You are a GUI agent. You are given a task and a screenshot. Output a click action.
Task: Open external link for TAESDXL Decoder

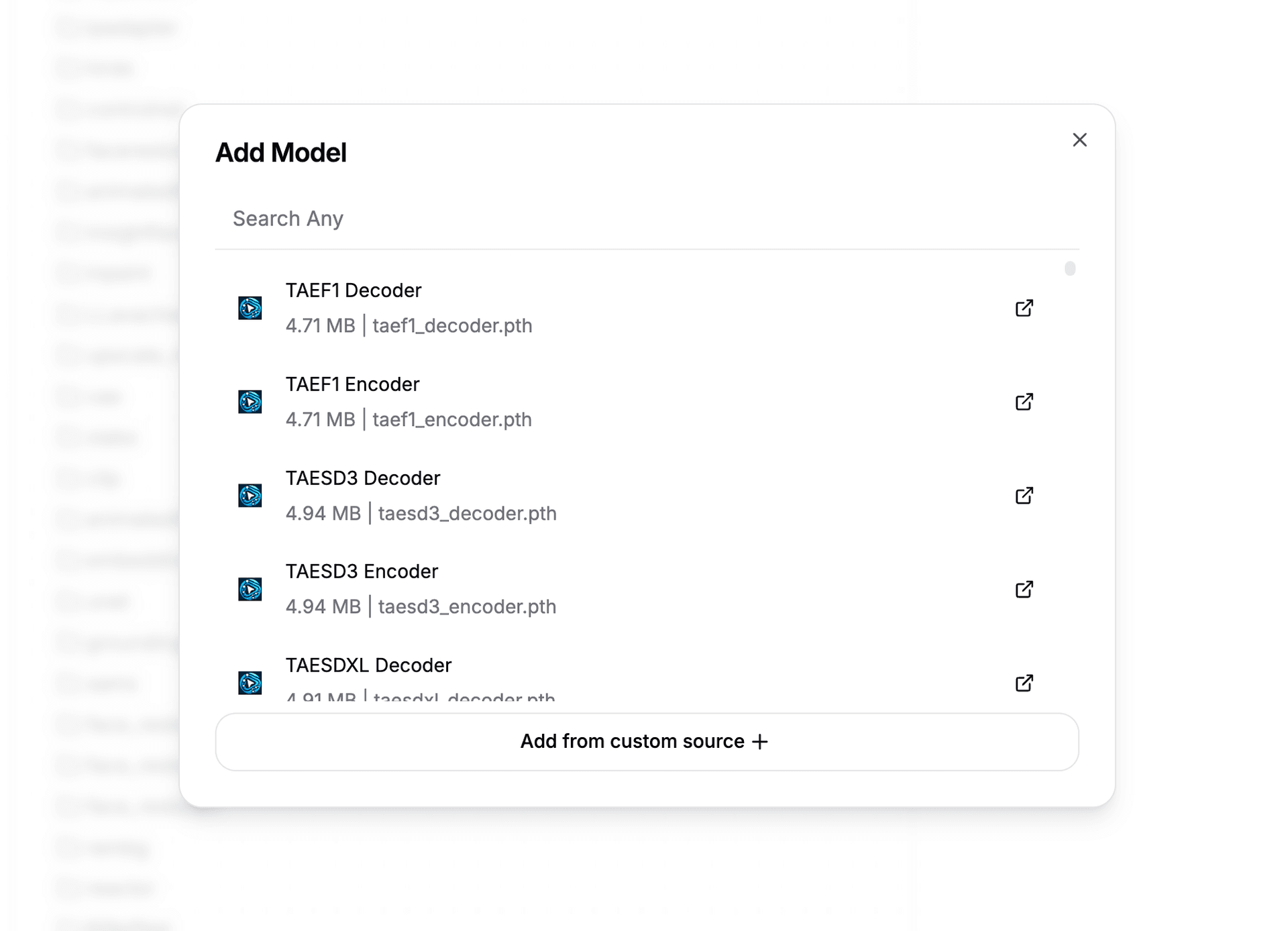[1024, 683]
